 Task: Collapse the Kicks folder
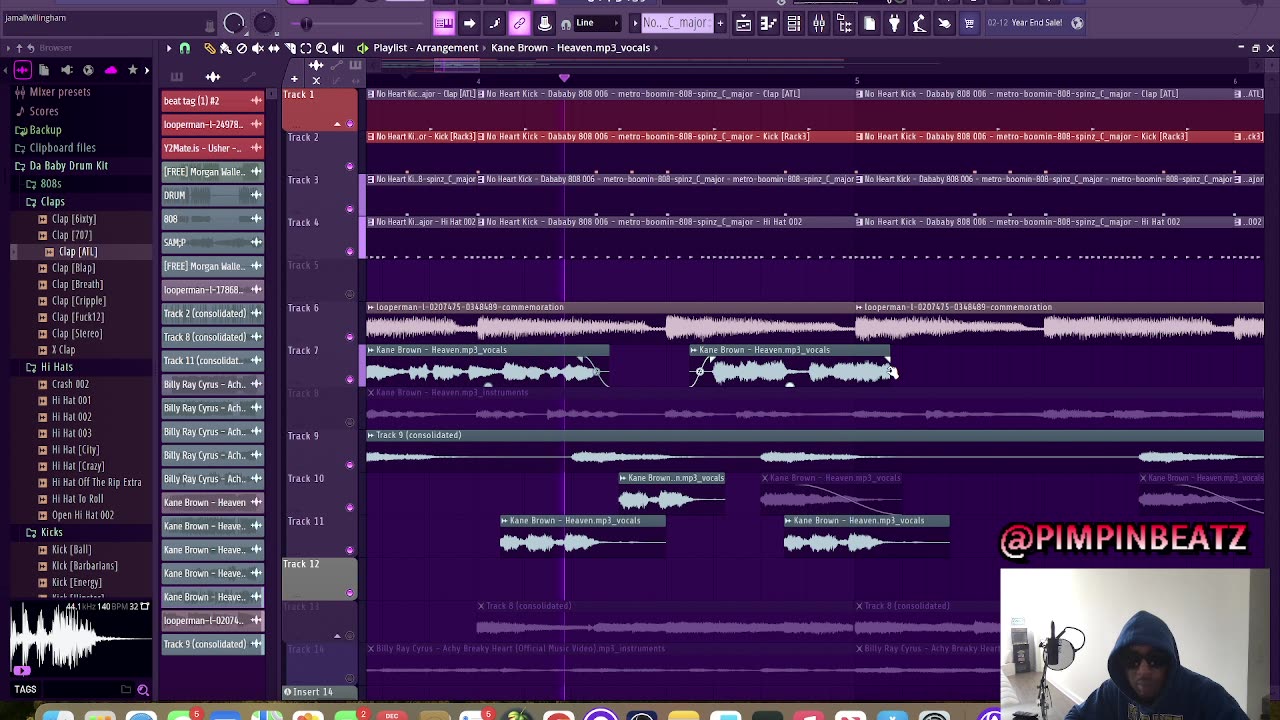[x=45, y=532]
